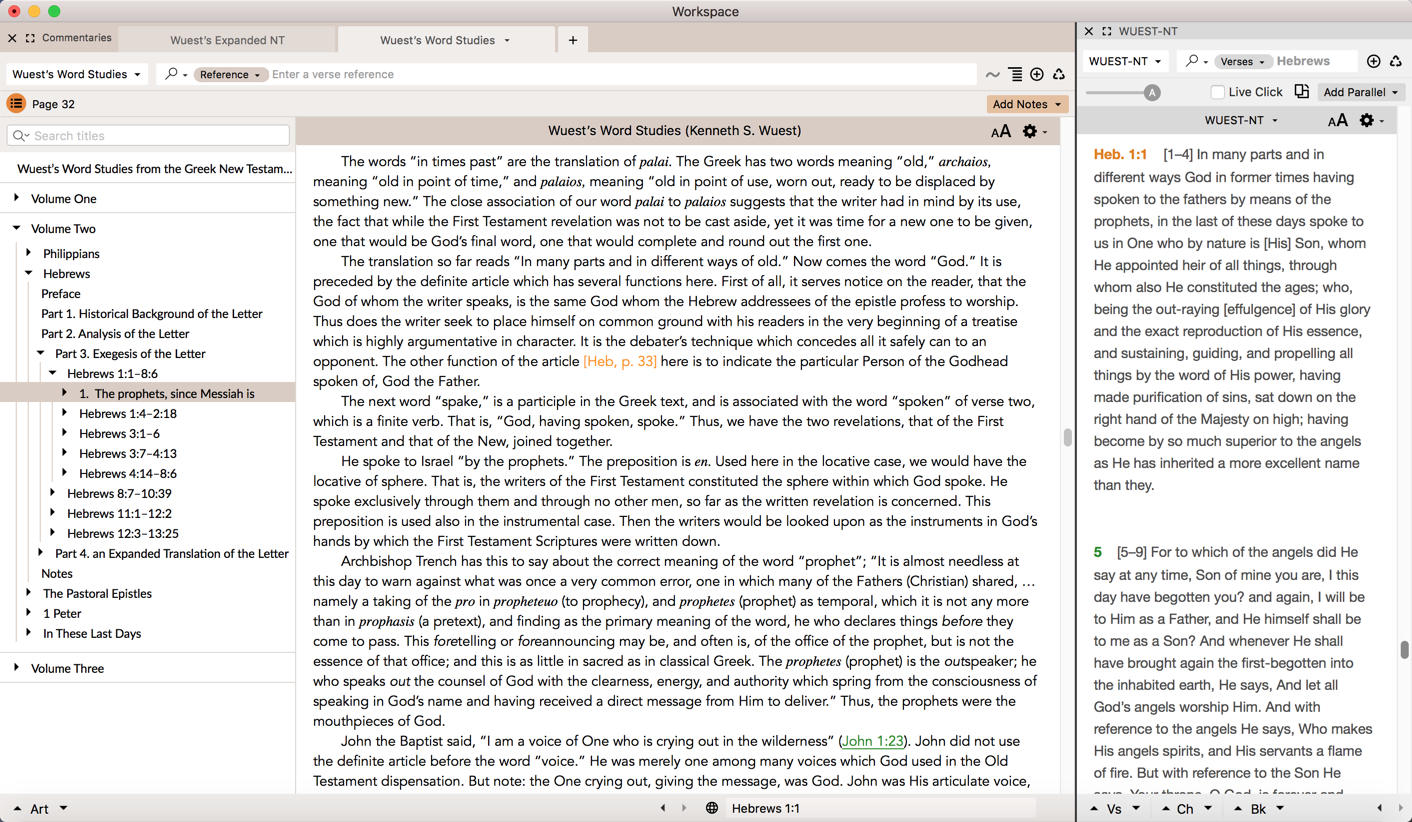The height and width of the screenshot is (822, 1412).
Task: Toggle the orange table of contents icon
Action: point(16,104)
